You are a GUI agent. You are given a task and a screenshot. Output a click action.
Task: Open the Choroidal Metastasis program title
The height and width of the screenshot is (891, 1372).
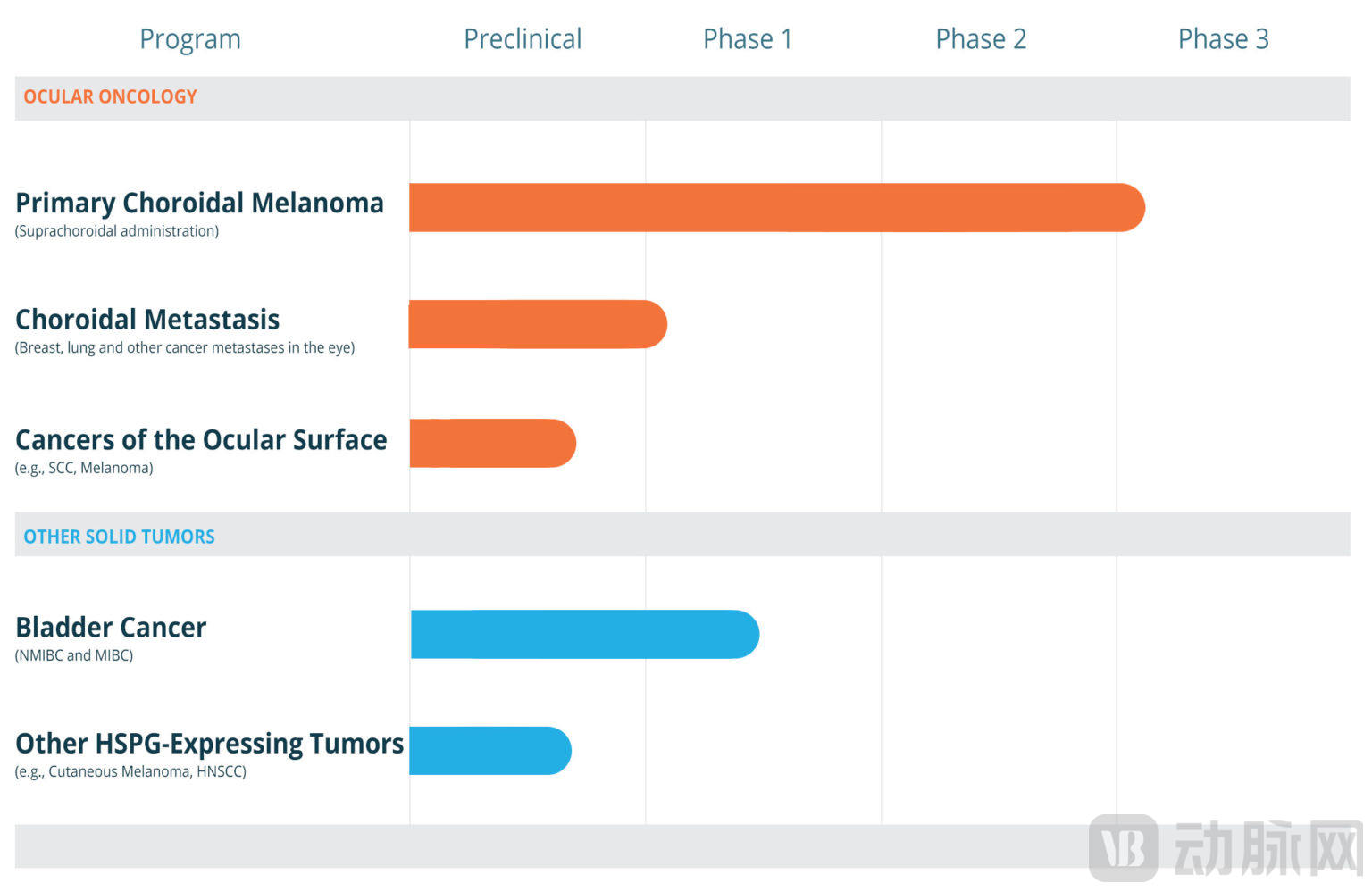click(x=147, y=320)
